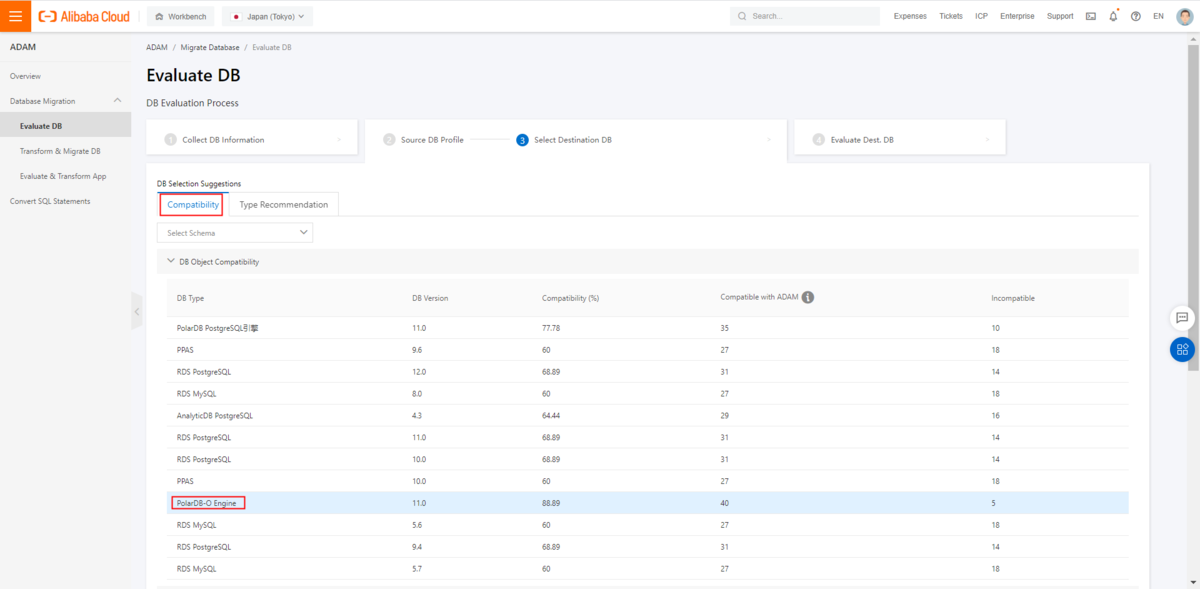The height and width of the screenshot is (589, 1200).
Task: Open Overview in the sidebar
Action: 25,76
